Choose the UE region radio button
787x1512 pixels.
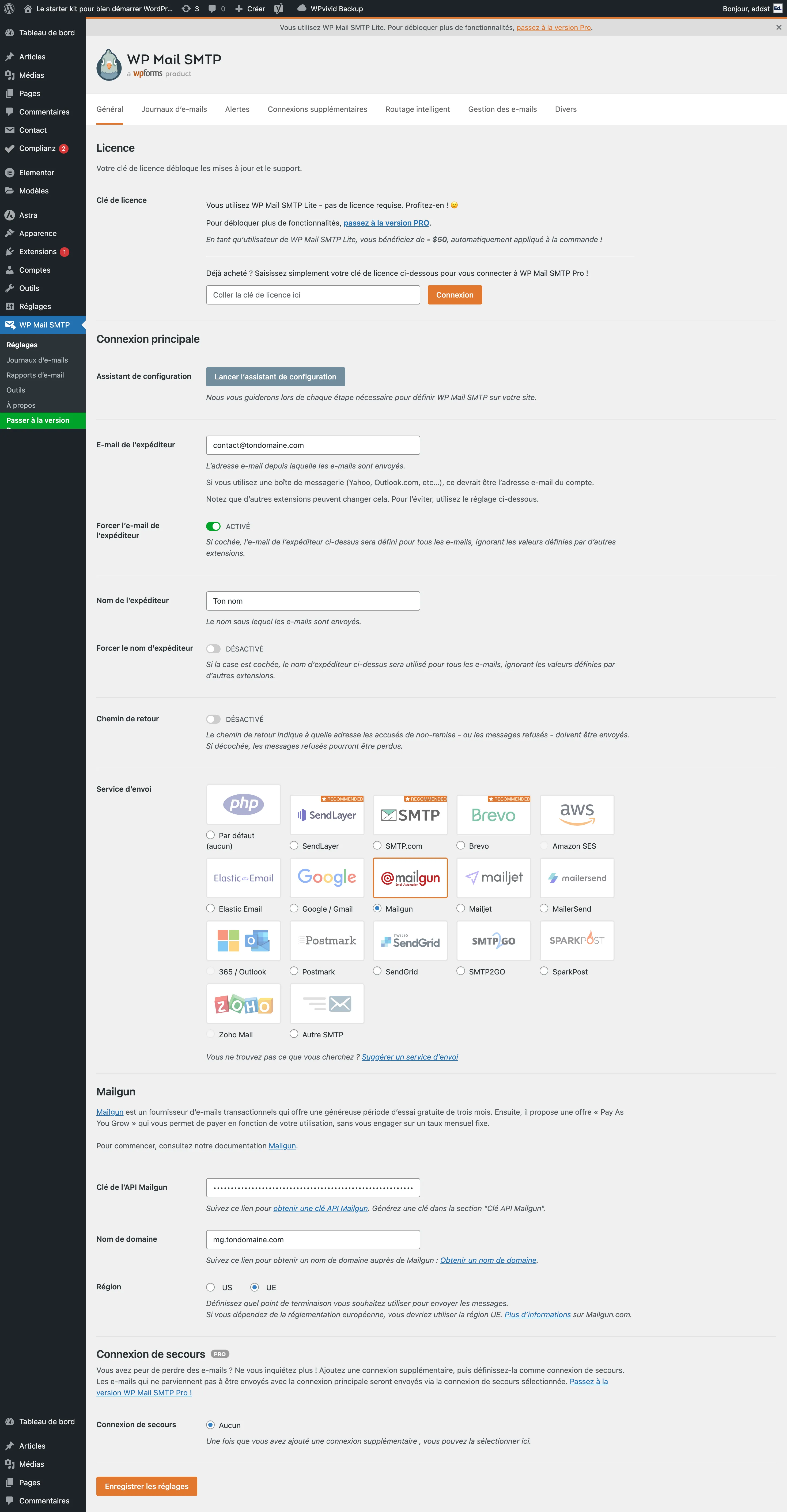pyautogui.click(x=254, y=1287)
